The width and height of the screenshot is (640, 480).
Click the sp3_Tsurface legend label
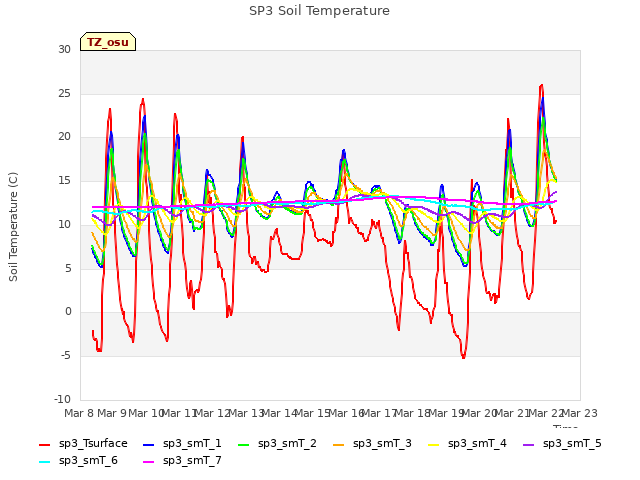point(93,443)
